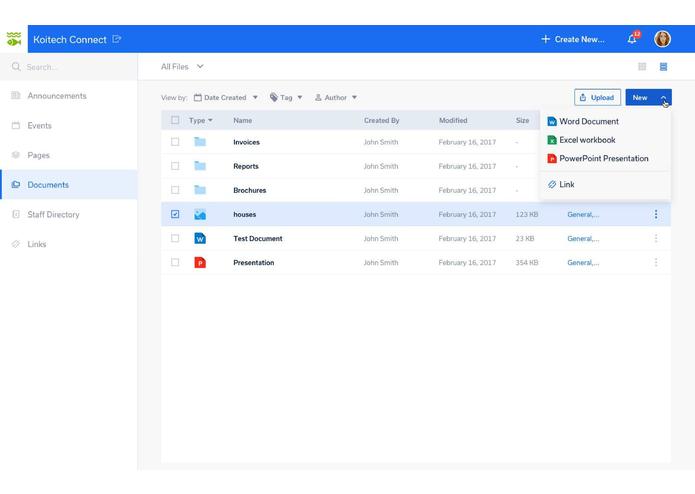Open the Reports folder name
695x494 pixels.
point(246,166)
